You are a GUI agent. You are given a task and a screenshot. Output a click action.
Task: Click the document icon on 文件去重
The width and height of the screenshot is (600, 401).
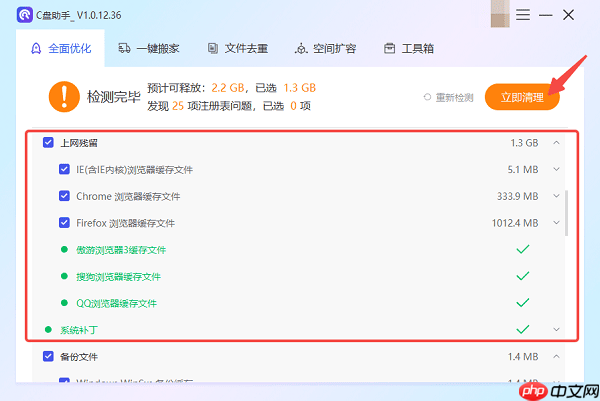(213, 48)
